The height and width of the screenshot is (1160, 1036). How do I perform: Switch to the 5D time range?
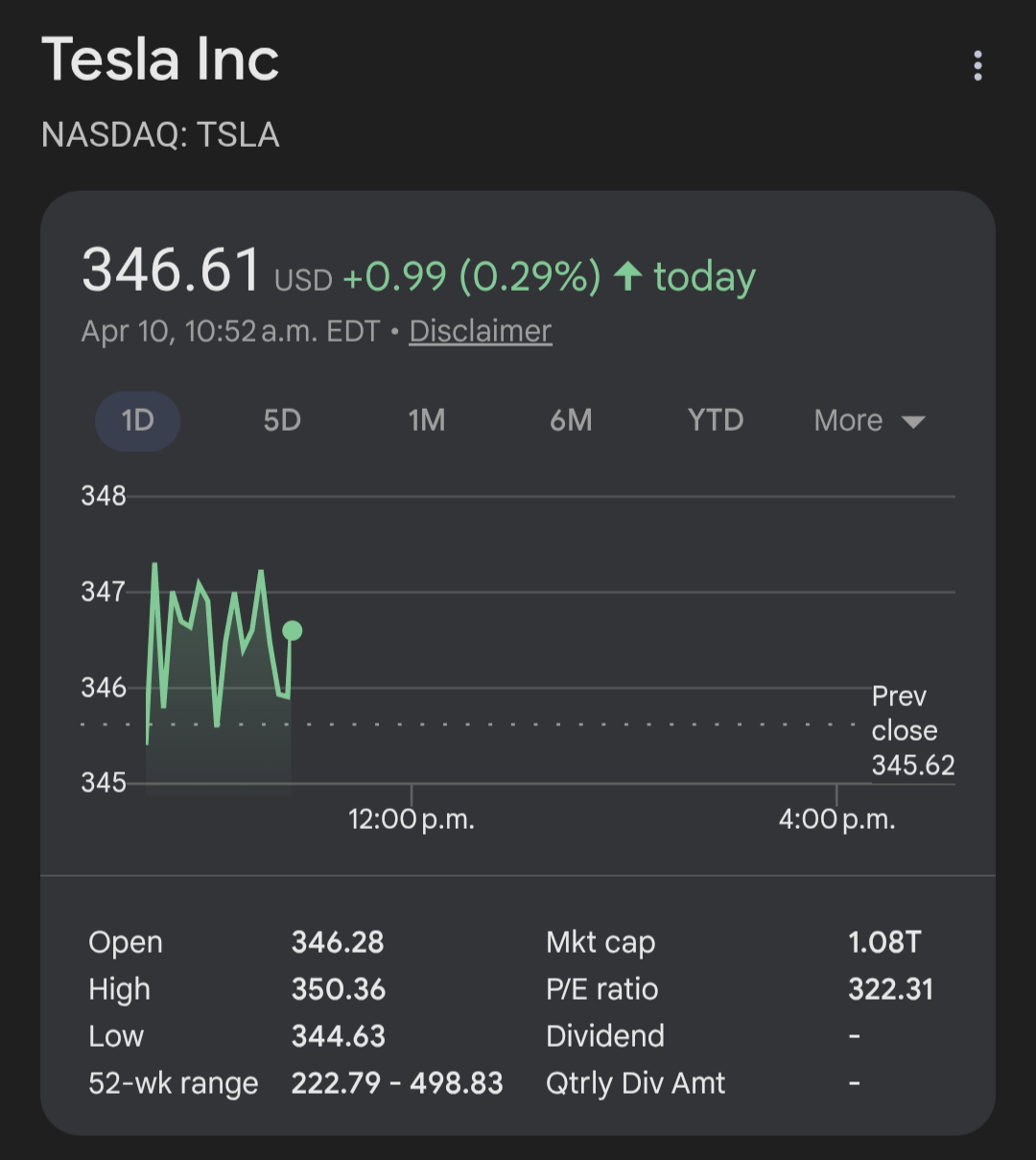(282, 420)
